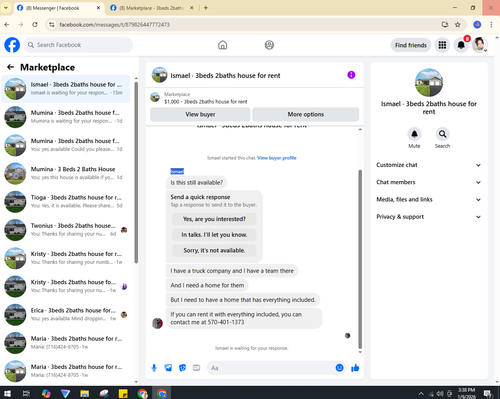
Task: Bookmark this page with star icon
Action: pyautogui.click(x=458, y=25)
